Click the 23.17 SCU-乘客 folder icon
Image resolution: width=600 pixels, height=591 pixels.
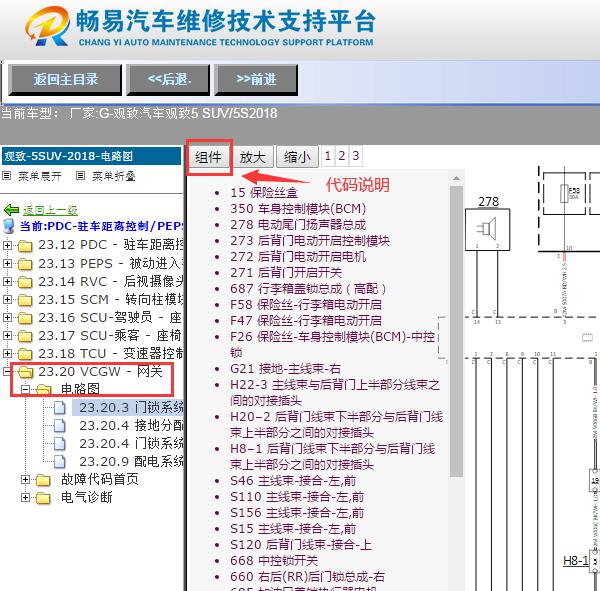coord(25,336)
